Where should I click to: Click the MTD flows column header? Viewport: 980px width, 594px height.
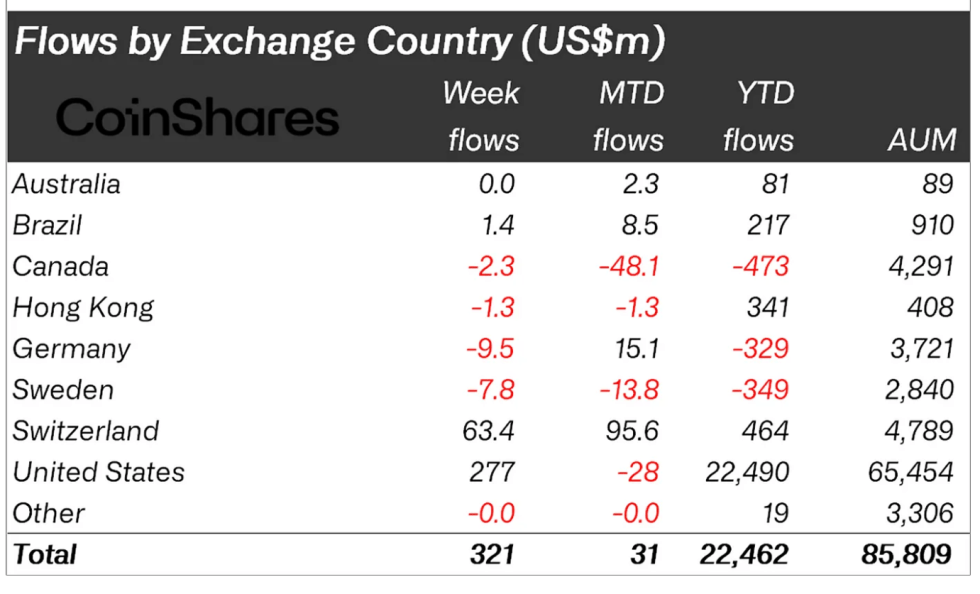click(629, 116)
